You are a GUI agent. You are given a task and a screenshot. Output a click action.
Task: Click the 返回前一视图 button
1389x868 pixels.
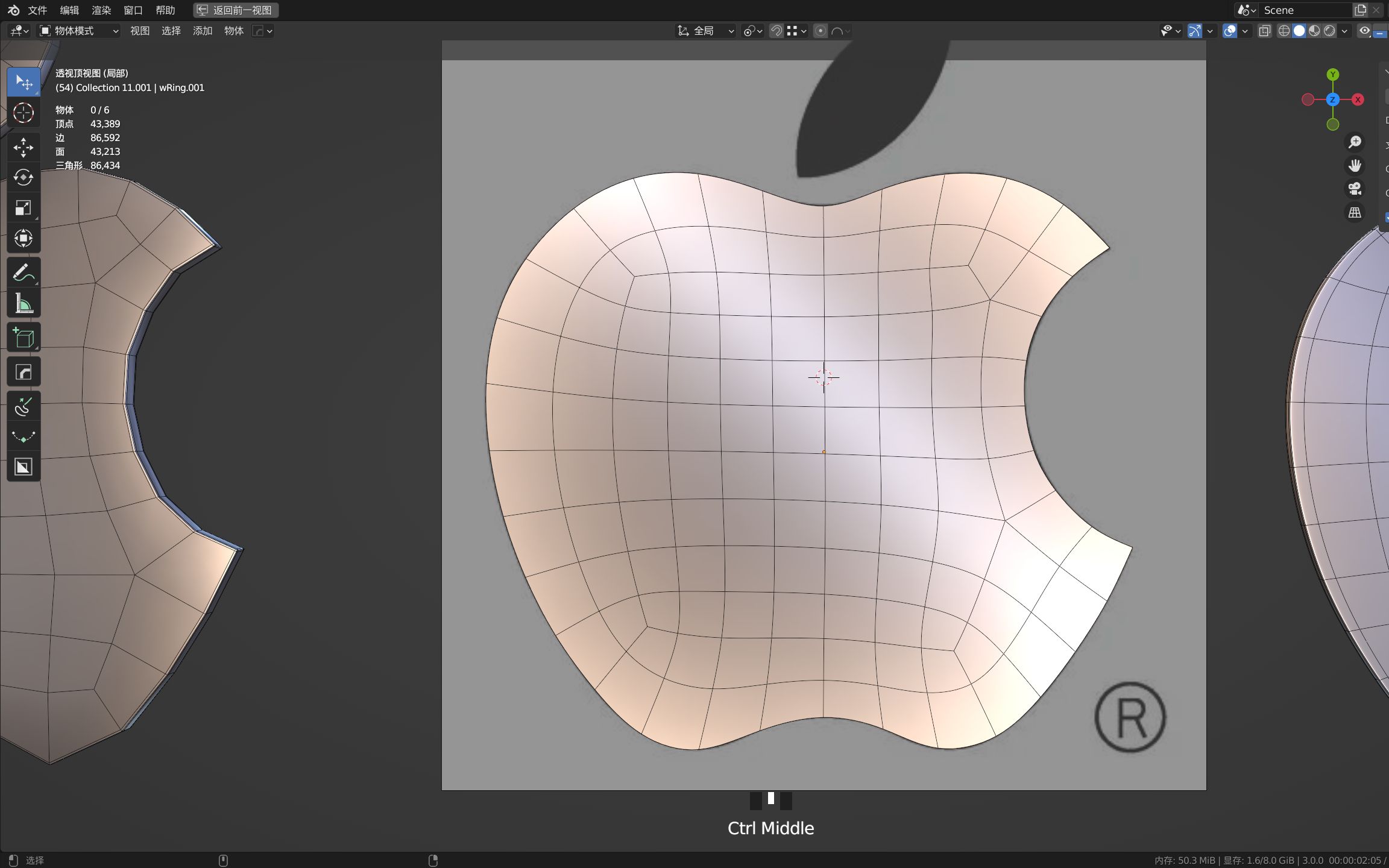pyautogui.click(x=236, y=10)
